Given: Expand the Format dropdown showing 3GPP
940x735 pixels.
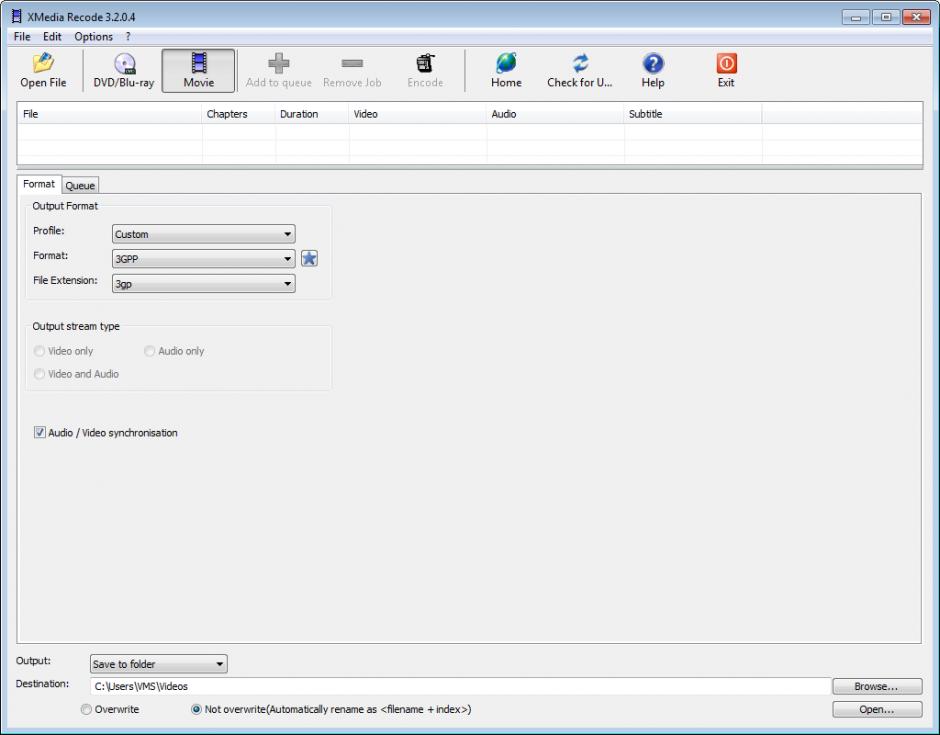Looking at the screenshot, I should point(204,258).
